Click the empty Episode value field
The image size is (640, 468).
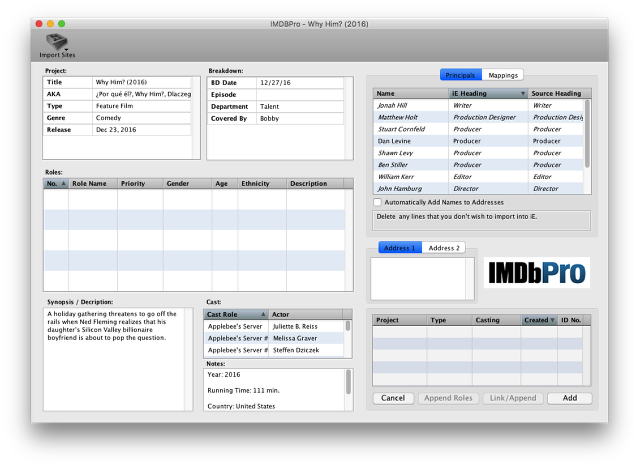tap(300, 95)
